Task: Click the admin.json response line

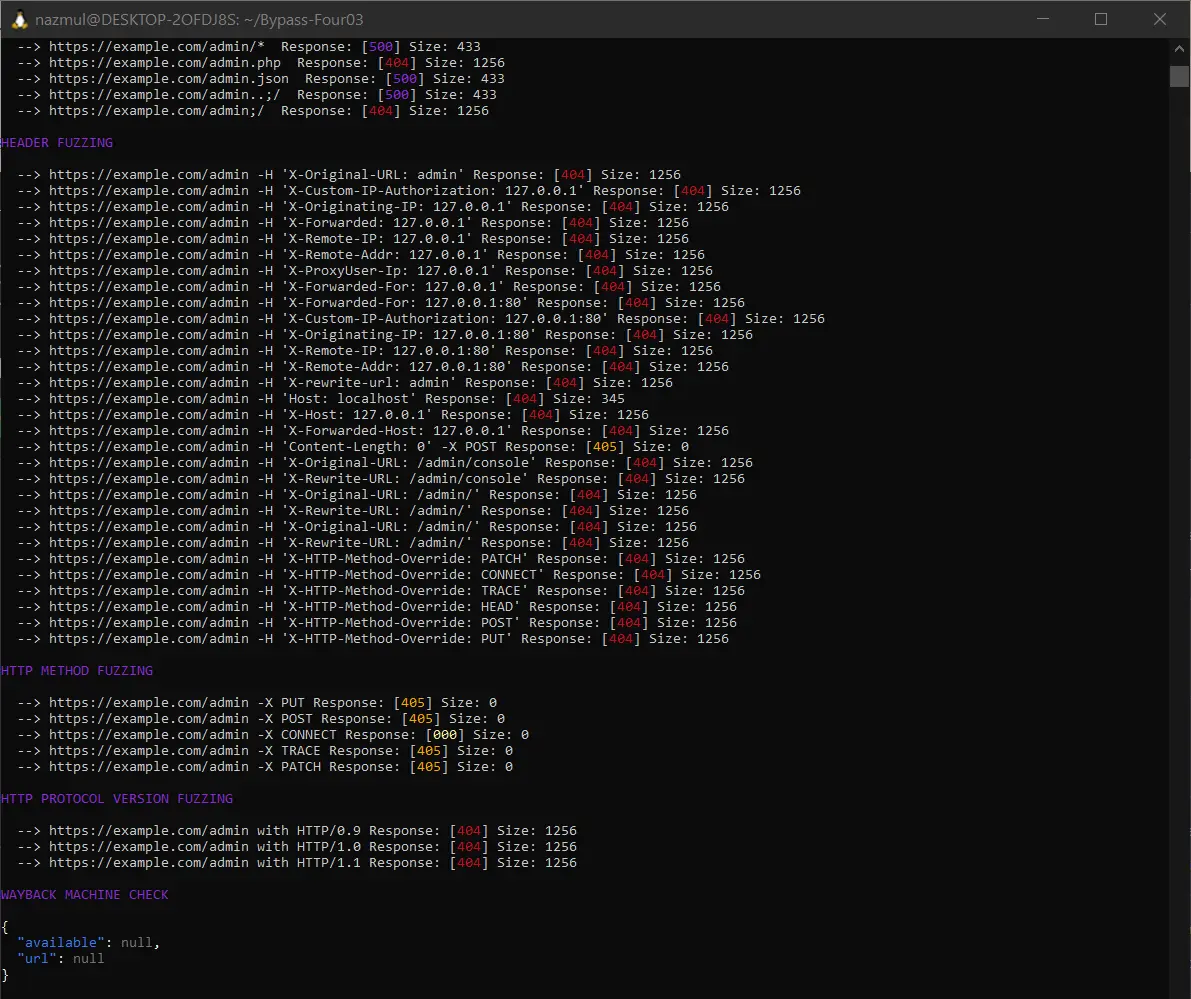Action: 261,79
